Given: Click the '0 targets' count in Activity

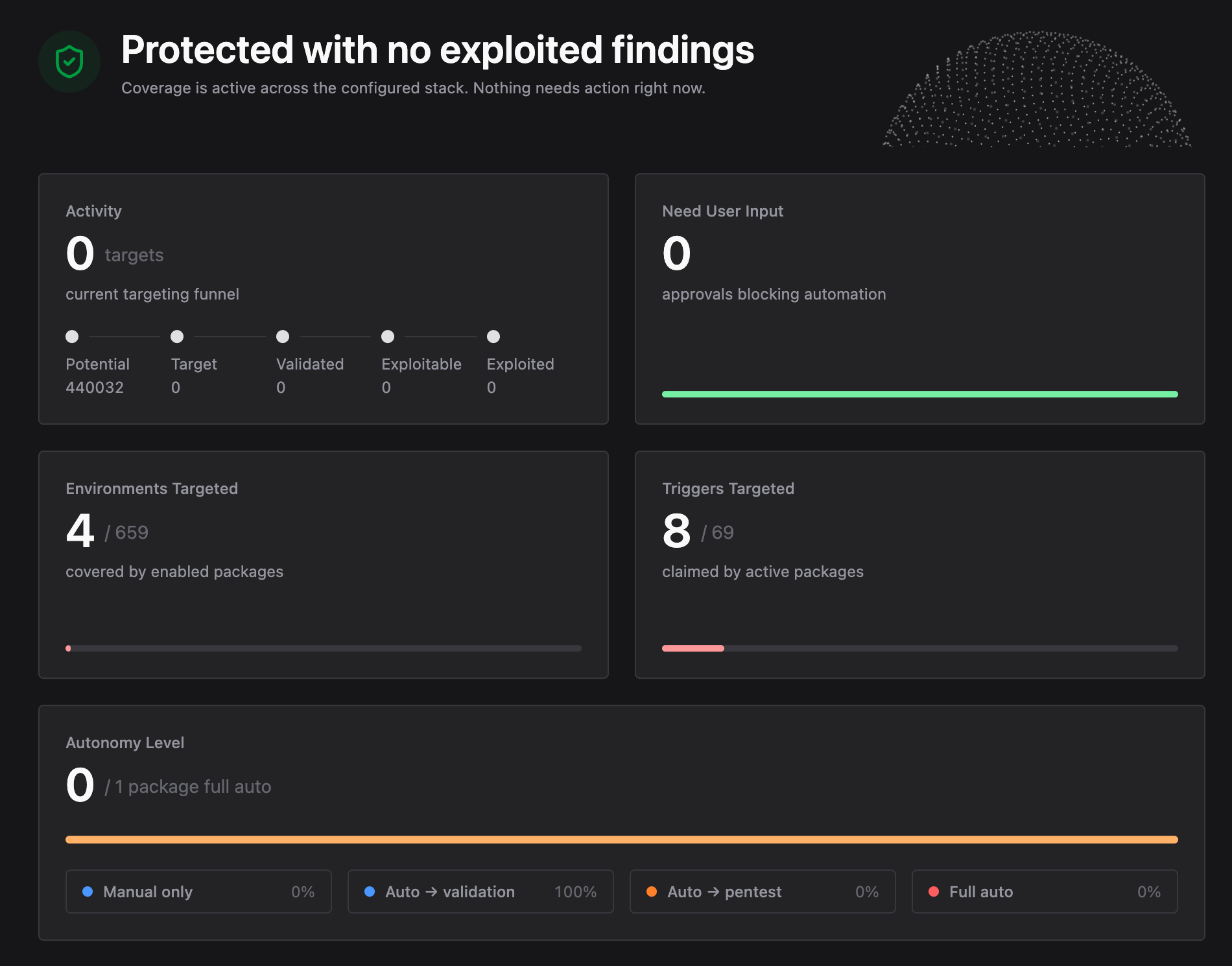Looking at the screenshot, I should [115, 253].
